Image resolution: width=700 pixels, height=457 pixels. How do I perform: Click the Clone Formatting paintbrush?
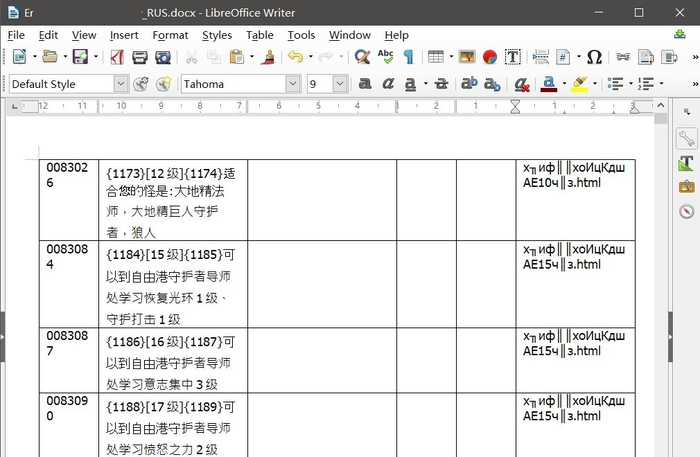[x=267, y=57]
